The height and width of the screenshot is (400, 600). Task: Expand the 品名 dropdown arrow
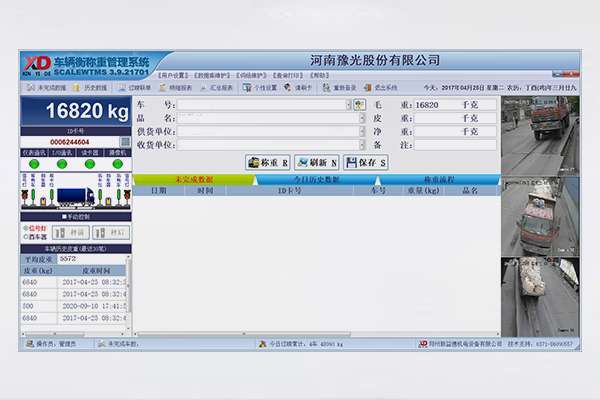362,118
